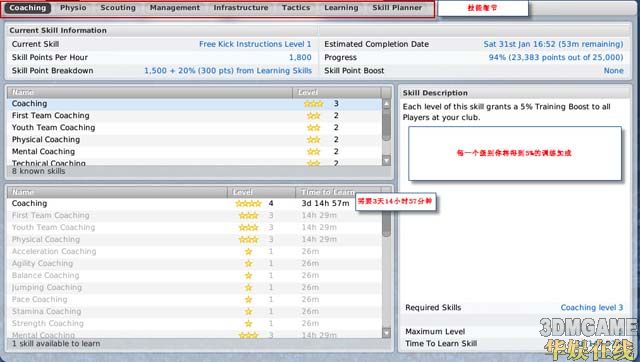
Task: Click the learnable skills scrollbar down arrow
Action: point(387,333)
